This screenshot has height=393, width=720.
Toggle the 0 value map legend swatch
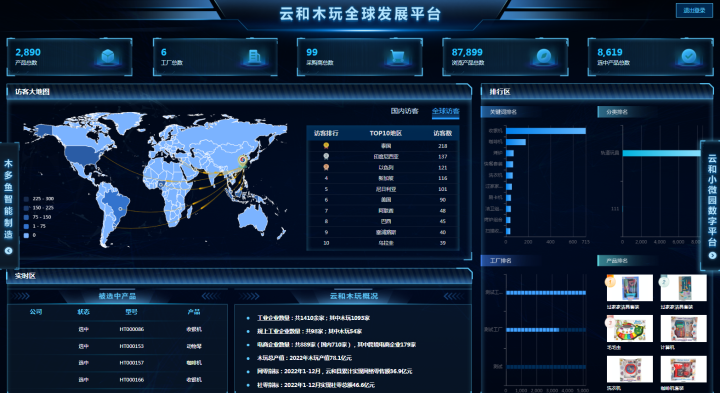tap(26, 236)
